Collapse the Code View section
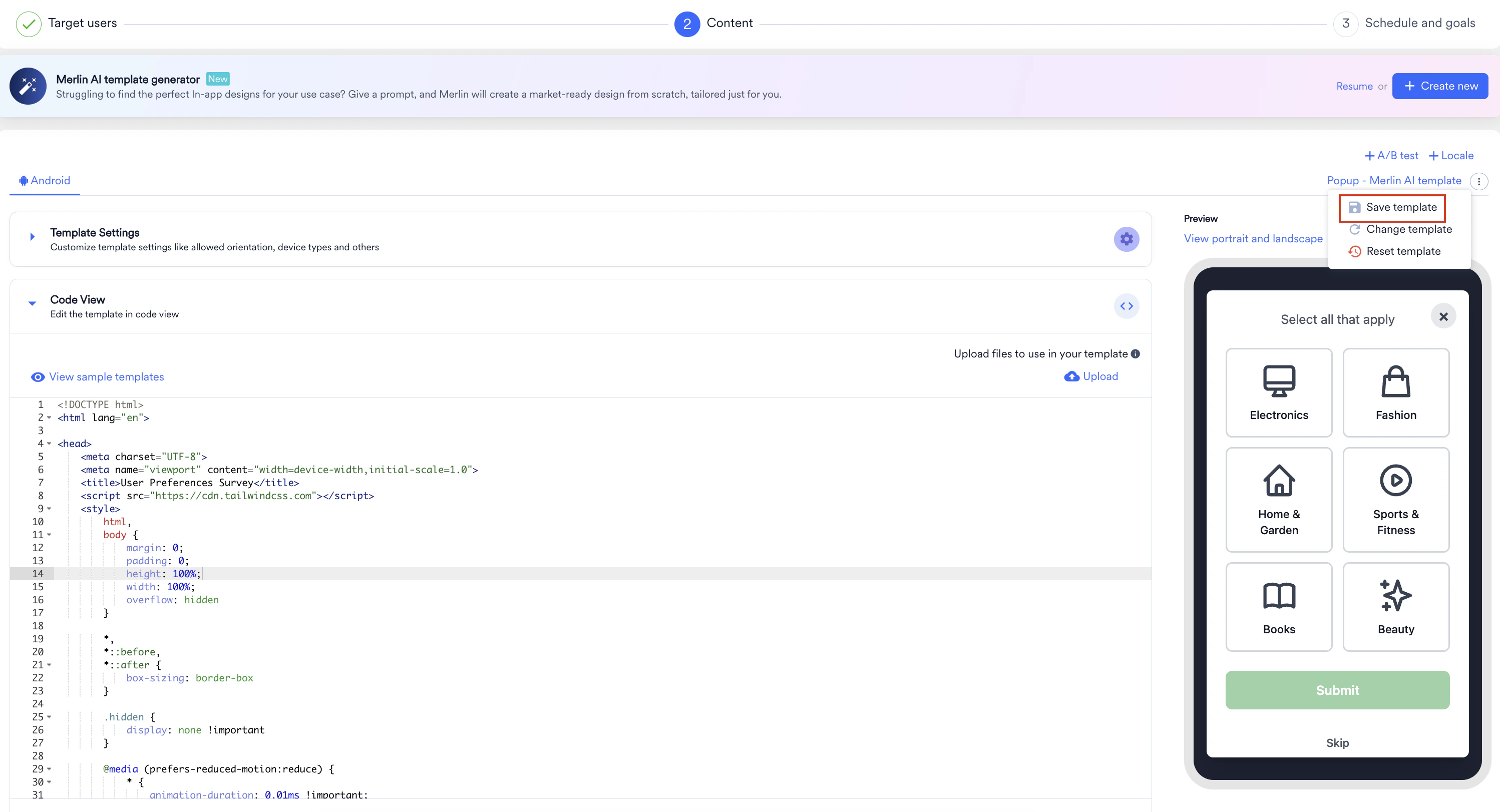Image resolution: width=1500 pixels, height=812 pixels. 33,303
